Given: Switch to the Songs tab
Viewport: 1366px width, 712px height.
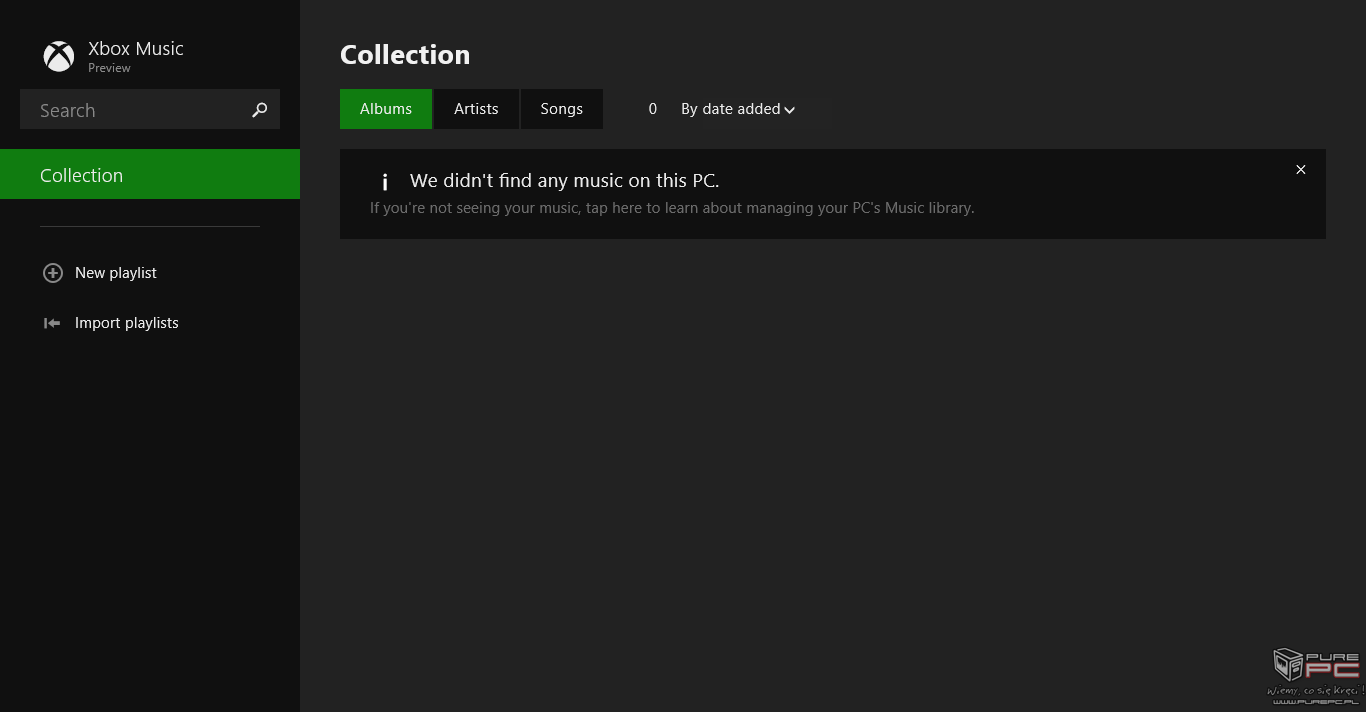Looking at the screenshot, I should (562, 109).
